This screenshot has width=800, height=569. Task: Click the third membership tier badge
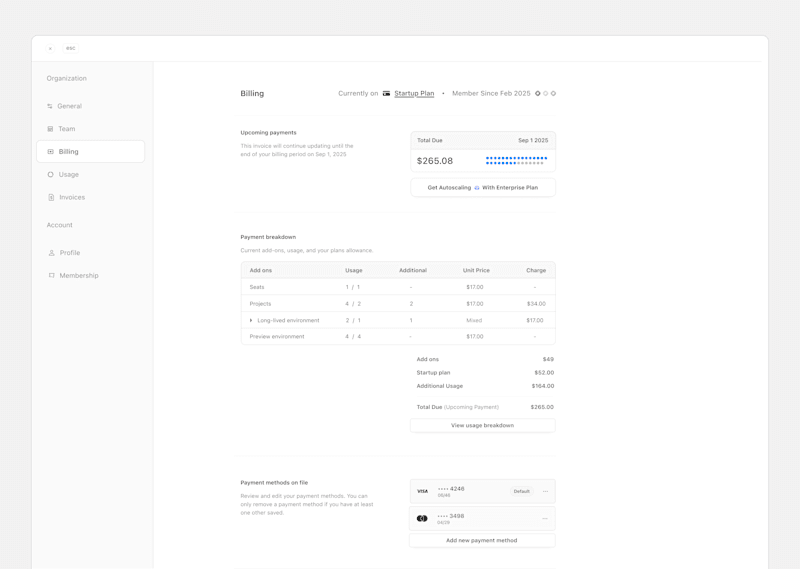(553, 93)
